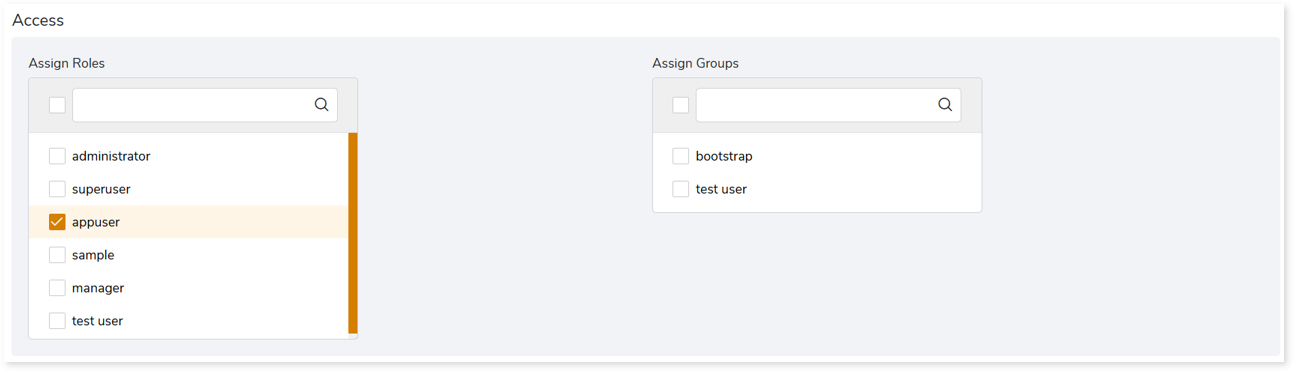The height and width of the screenshot is (372, 1294).
Task: Check the bootstrap group checkbox
Action: point(681,156)
